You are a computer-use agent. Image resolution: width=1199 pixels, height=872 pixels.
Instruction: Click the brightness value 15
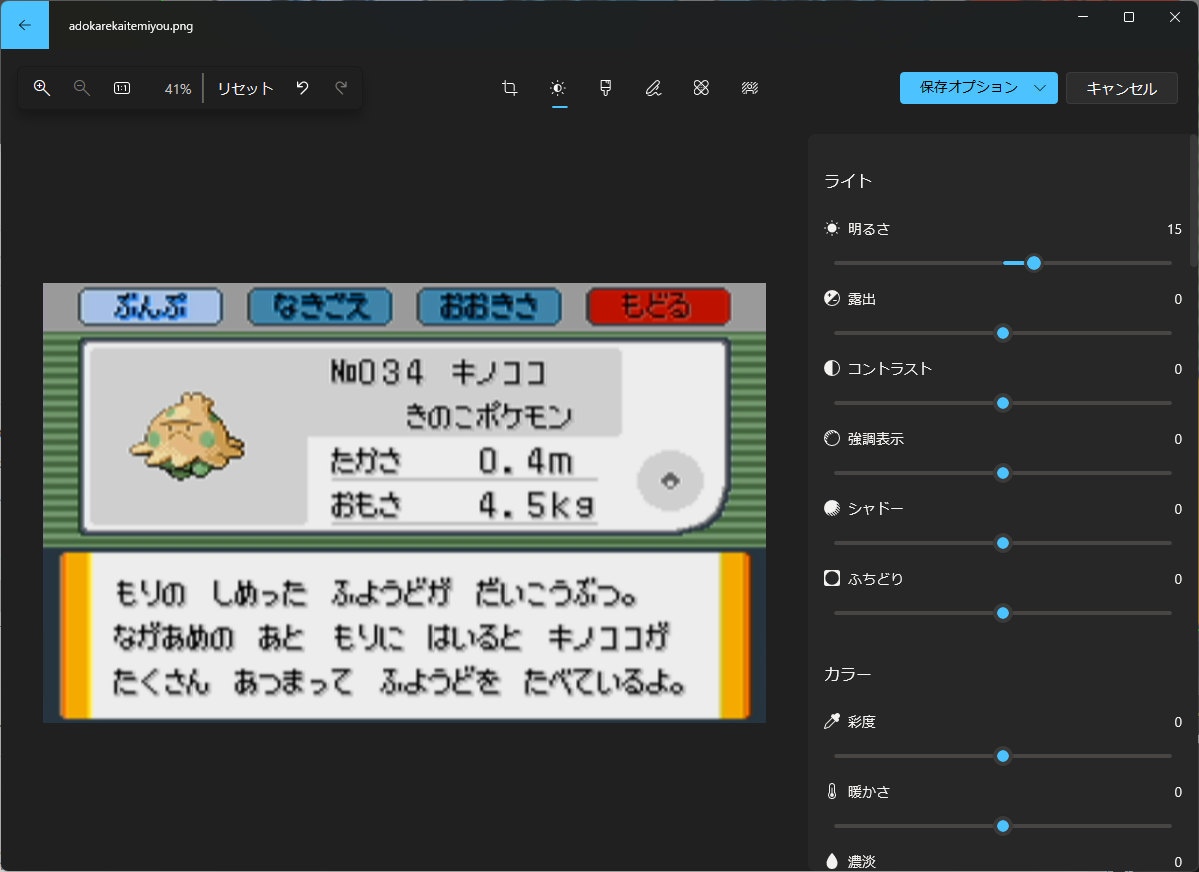click(x=1175, y=229)
